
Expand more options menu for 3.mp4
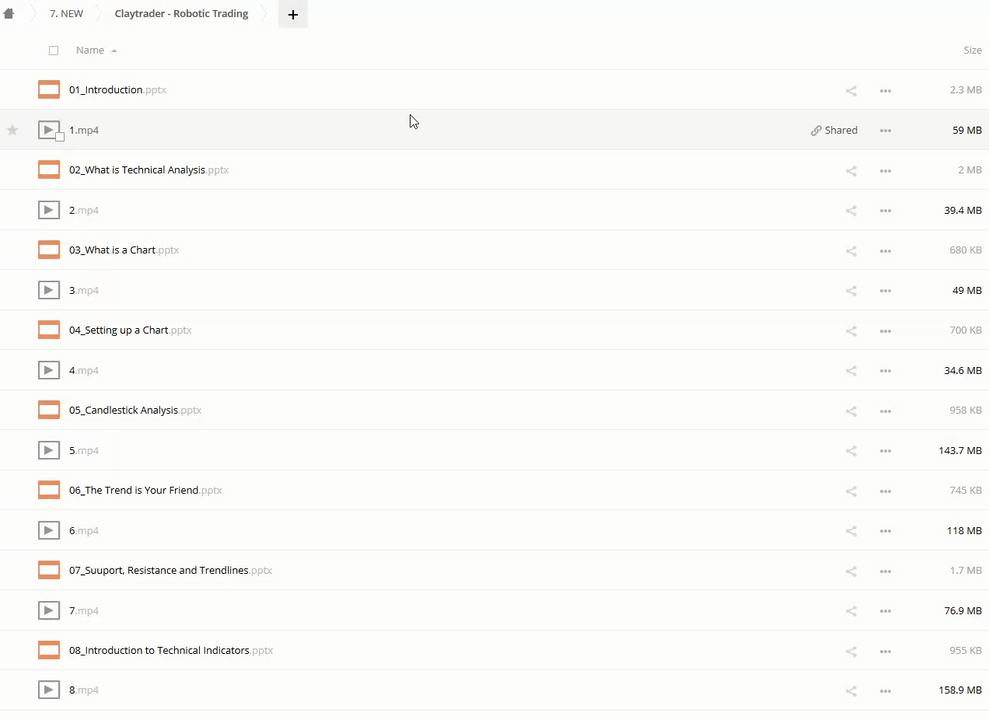pyautogui.click(x=885, y=291)
